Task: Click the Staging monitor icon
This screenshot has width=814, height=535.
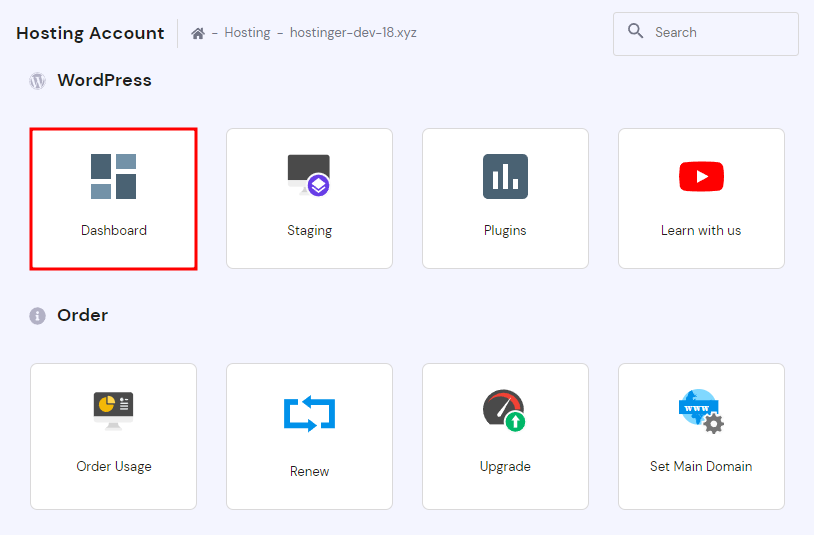Action: point(309,175)
